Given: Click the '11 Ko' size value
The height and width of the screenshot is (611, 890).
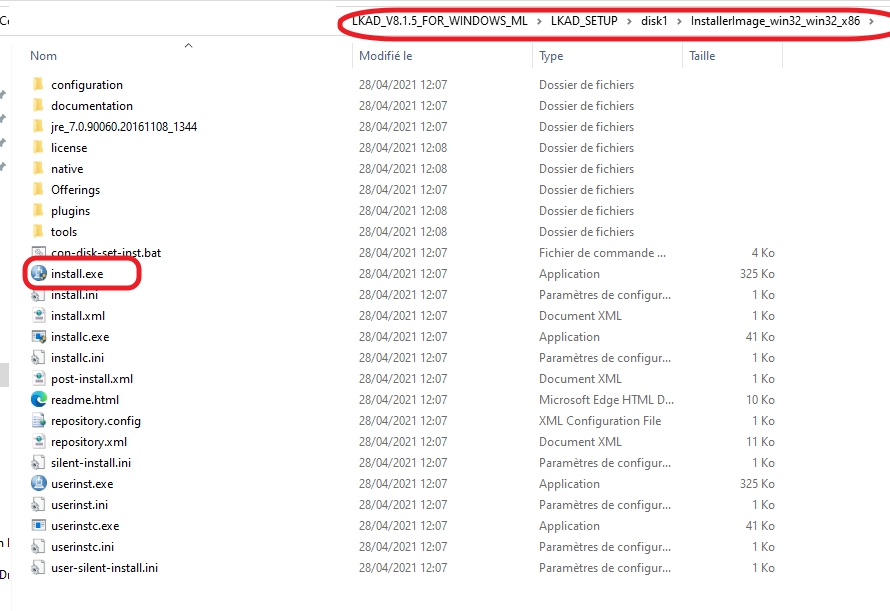Looking at the screenshot, I should point(760,442).
